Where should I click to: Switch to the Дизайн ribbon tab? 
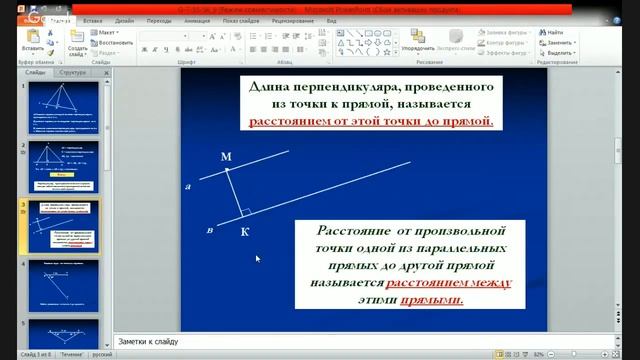(124, 21)
